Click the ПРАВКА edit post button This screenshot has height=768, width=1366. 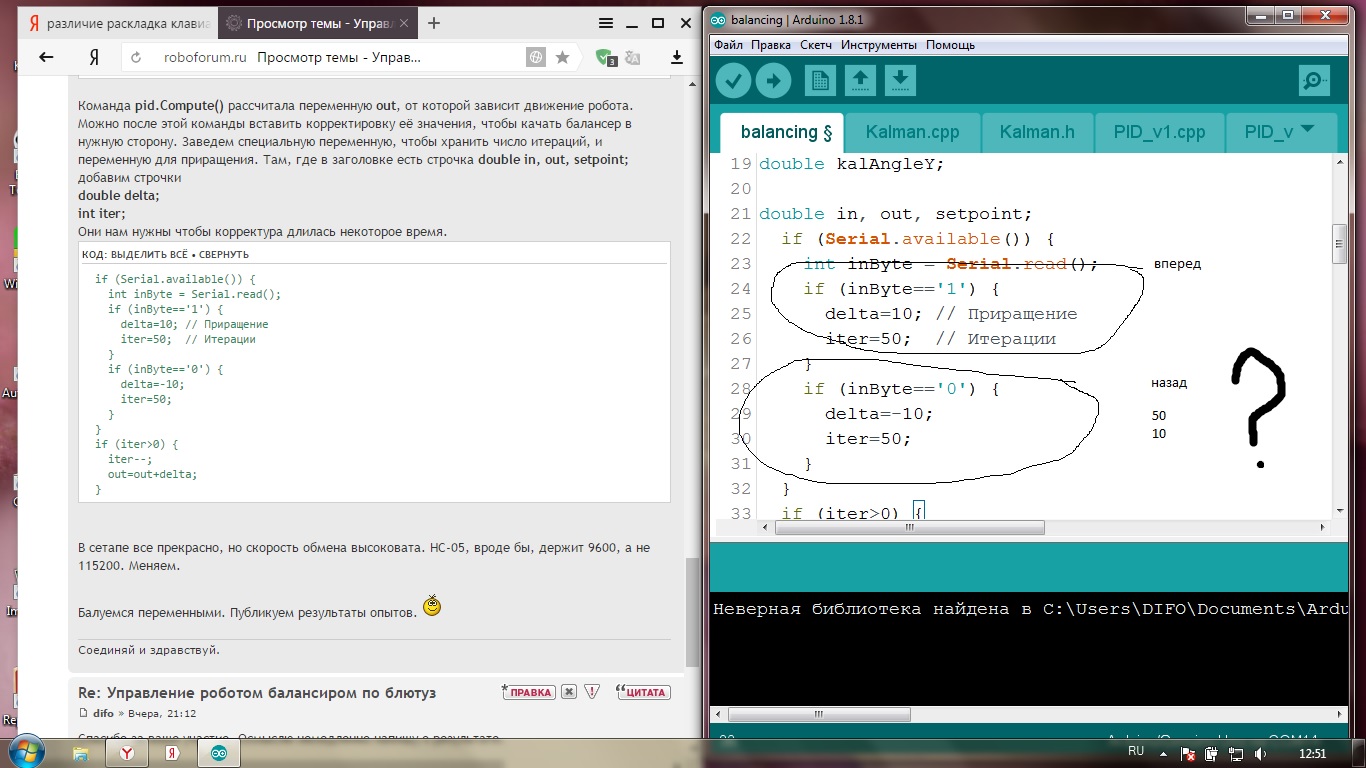pyautogui.click(x=529, y=692)
